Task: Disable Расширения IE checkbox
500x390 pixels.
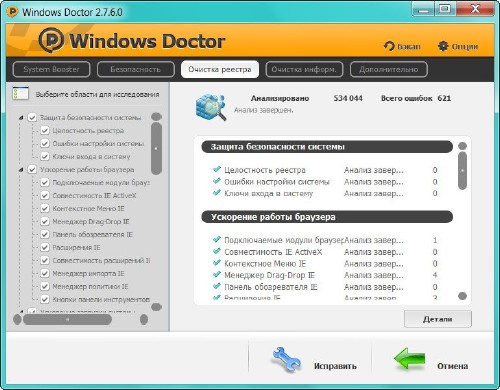Action: (45, 247)
